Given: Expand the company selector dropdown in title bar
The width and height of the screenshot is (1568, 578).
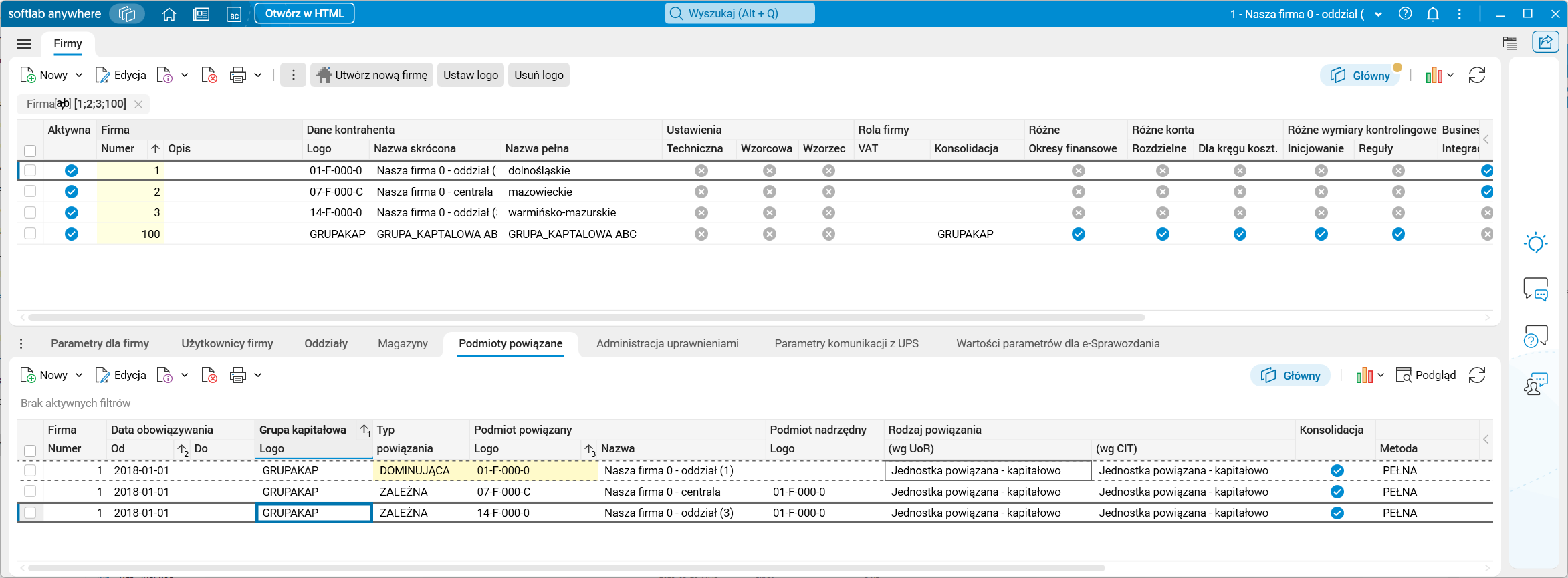Looking at the screenshot, I should (1378, 14).
